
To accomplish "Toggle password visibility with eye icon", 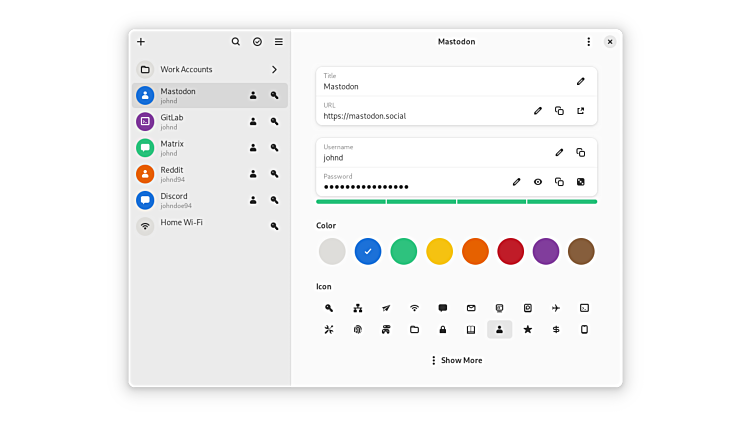I will click(x=538, y=182).
